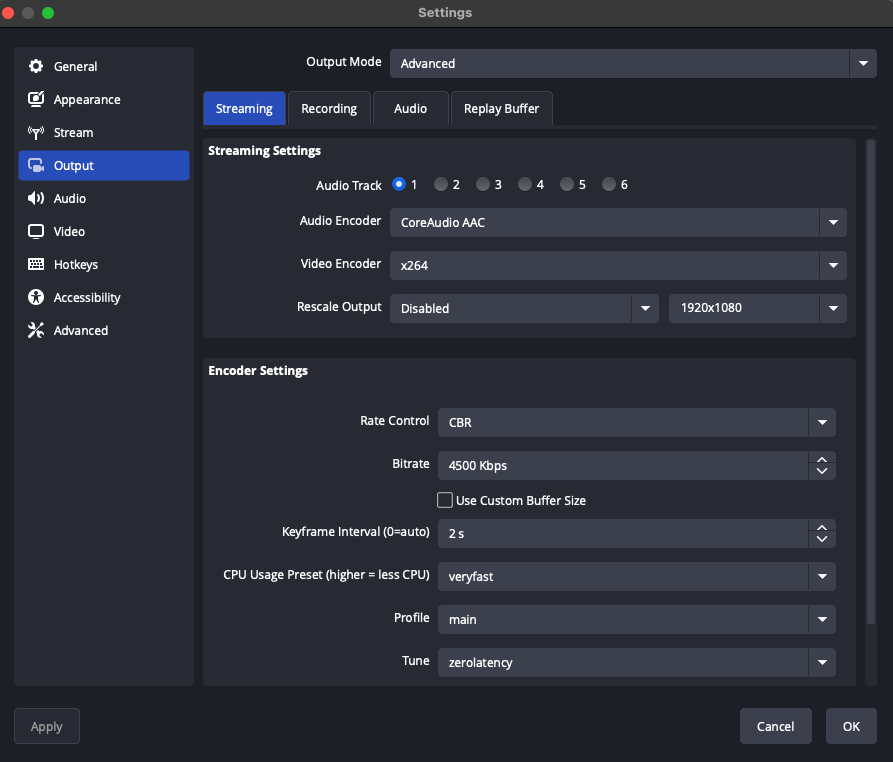Click the Video monitor icon

point(36,231)
